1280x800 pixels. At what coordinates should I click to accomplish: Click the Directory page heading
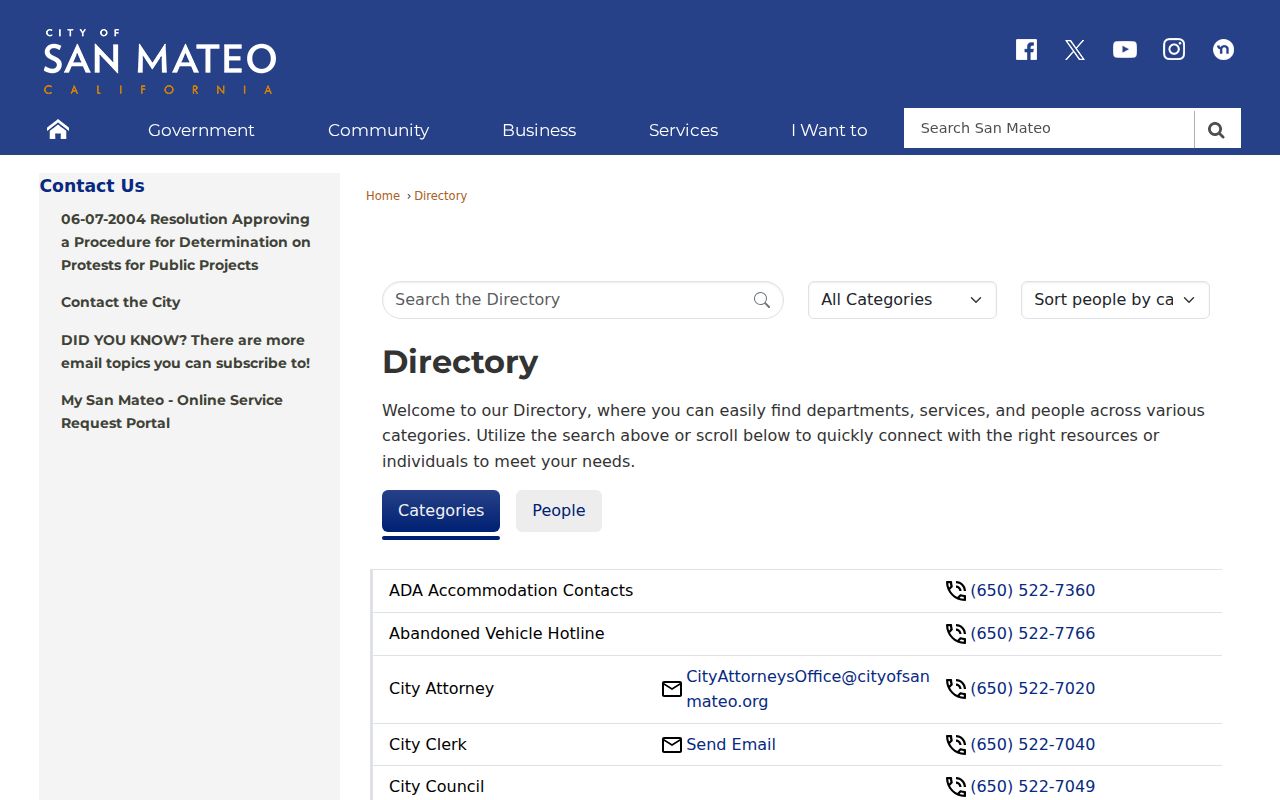point(460,362)
